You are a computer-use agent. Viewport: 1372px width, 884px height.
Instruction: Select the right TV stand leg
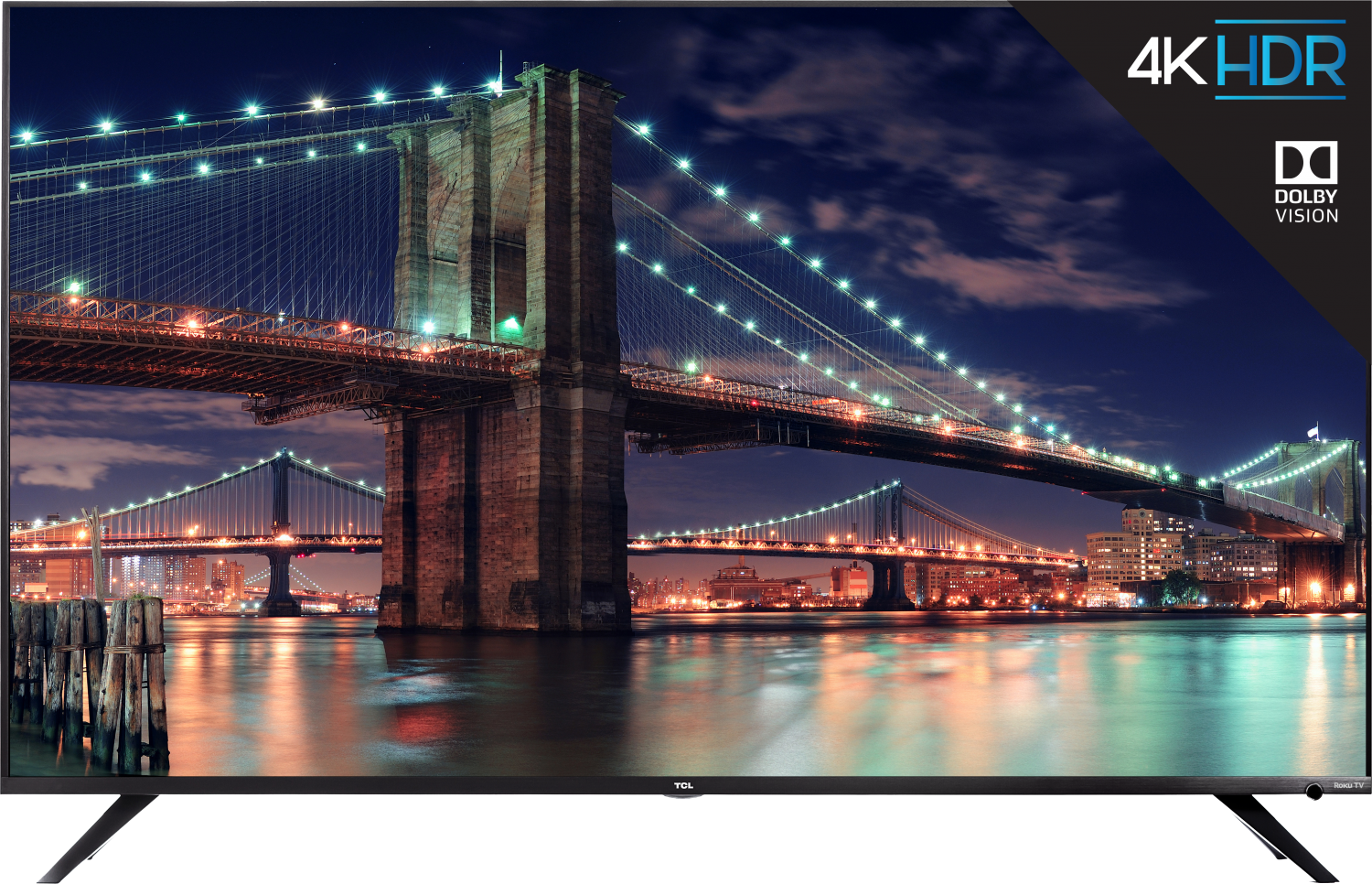[x=1285, y=837]
